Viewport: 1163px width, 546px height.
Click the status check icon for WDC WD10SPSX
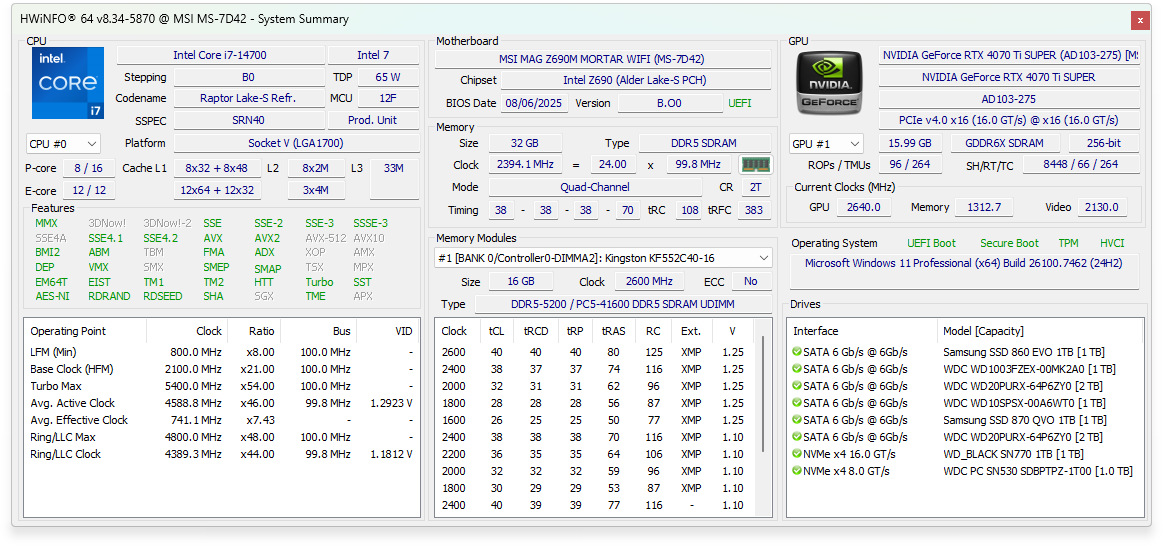coord(797,403)
